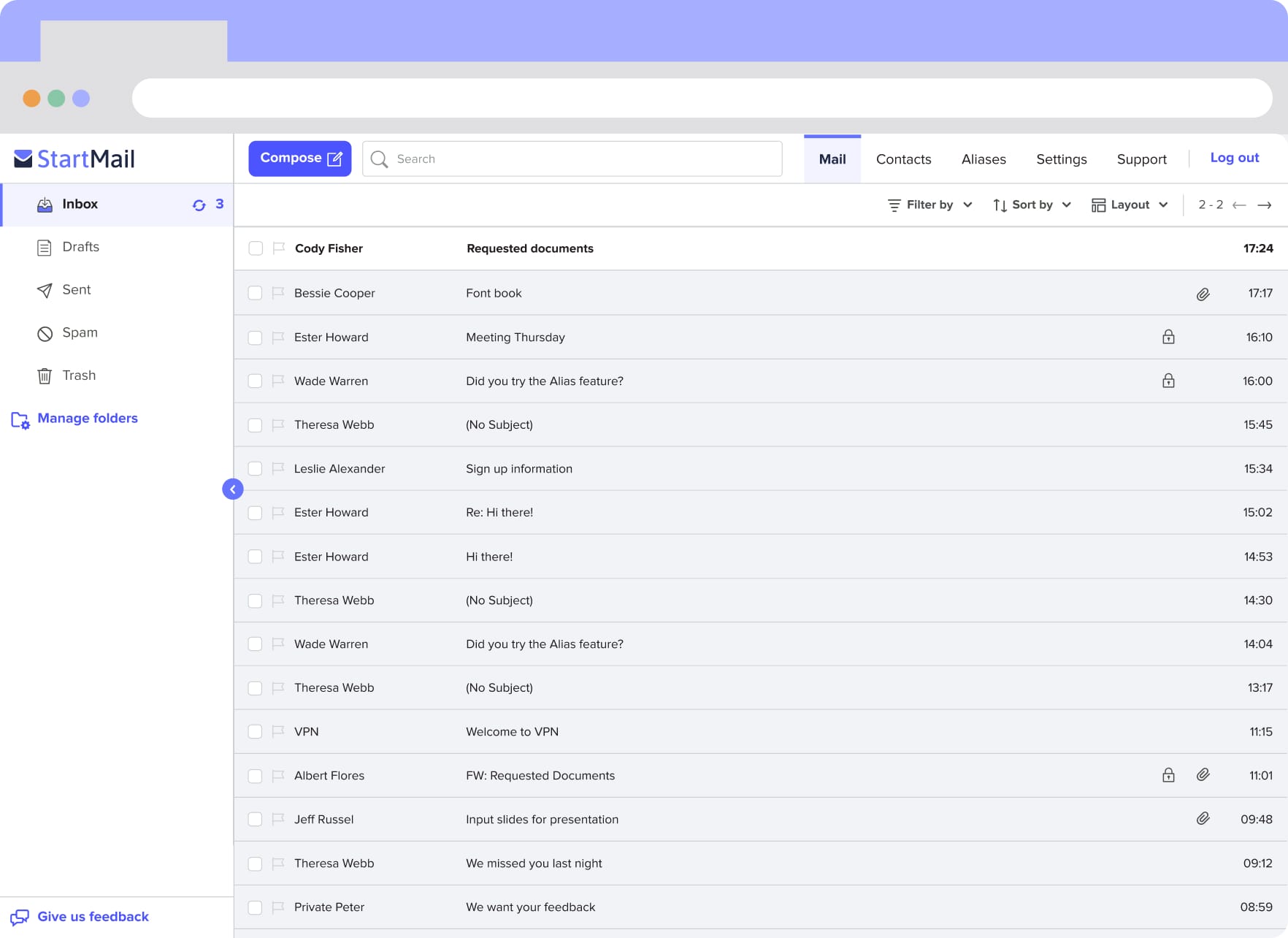Check the VPN email checkbox

[x=255, y=731]
